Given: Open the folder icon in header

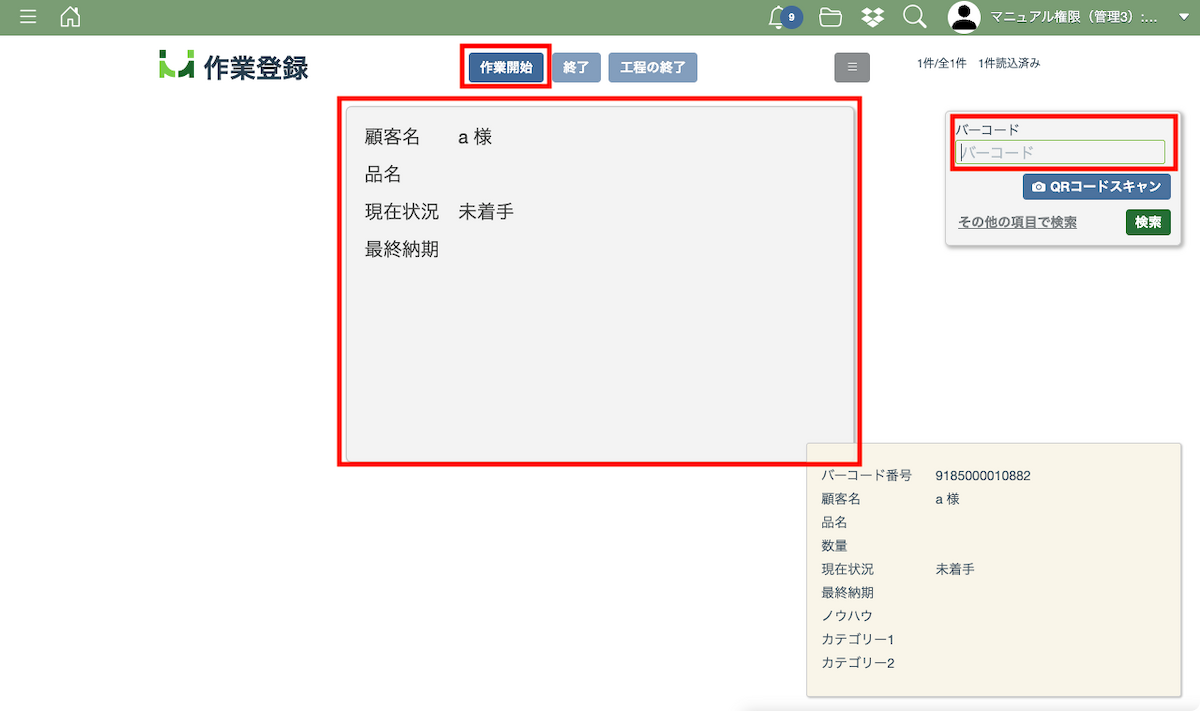Looking at the screenshot, I should pos(829,17).
